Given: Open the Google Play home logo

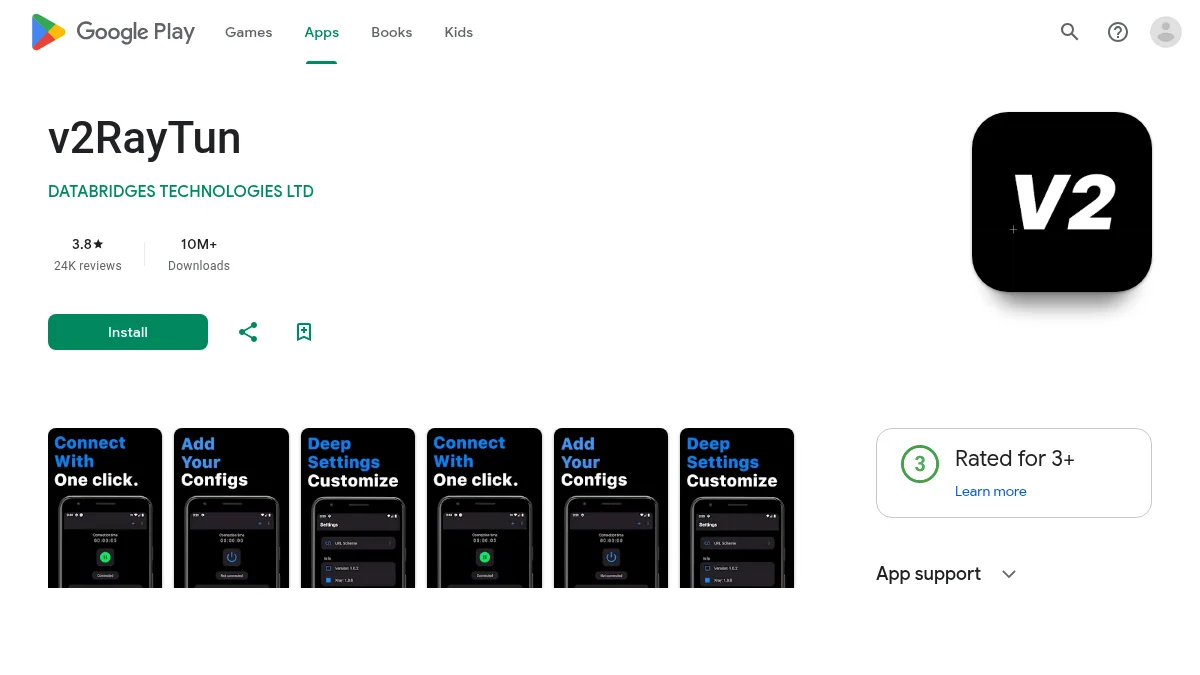Looking at the screenshot, I should click(113, 32).
